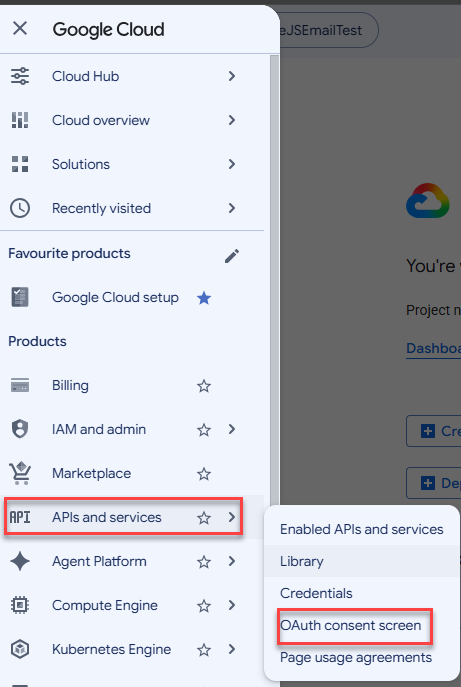Screen dimensions: 461x687
Task: Open Page usage agreements
Action: (x=362, y=657)
